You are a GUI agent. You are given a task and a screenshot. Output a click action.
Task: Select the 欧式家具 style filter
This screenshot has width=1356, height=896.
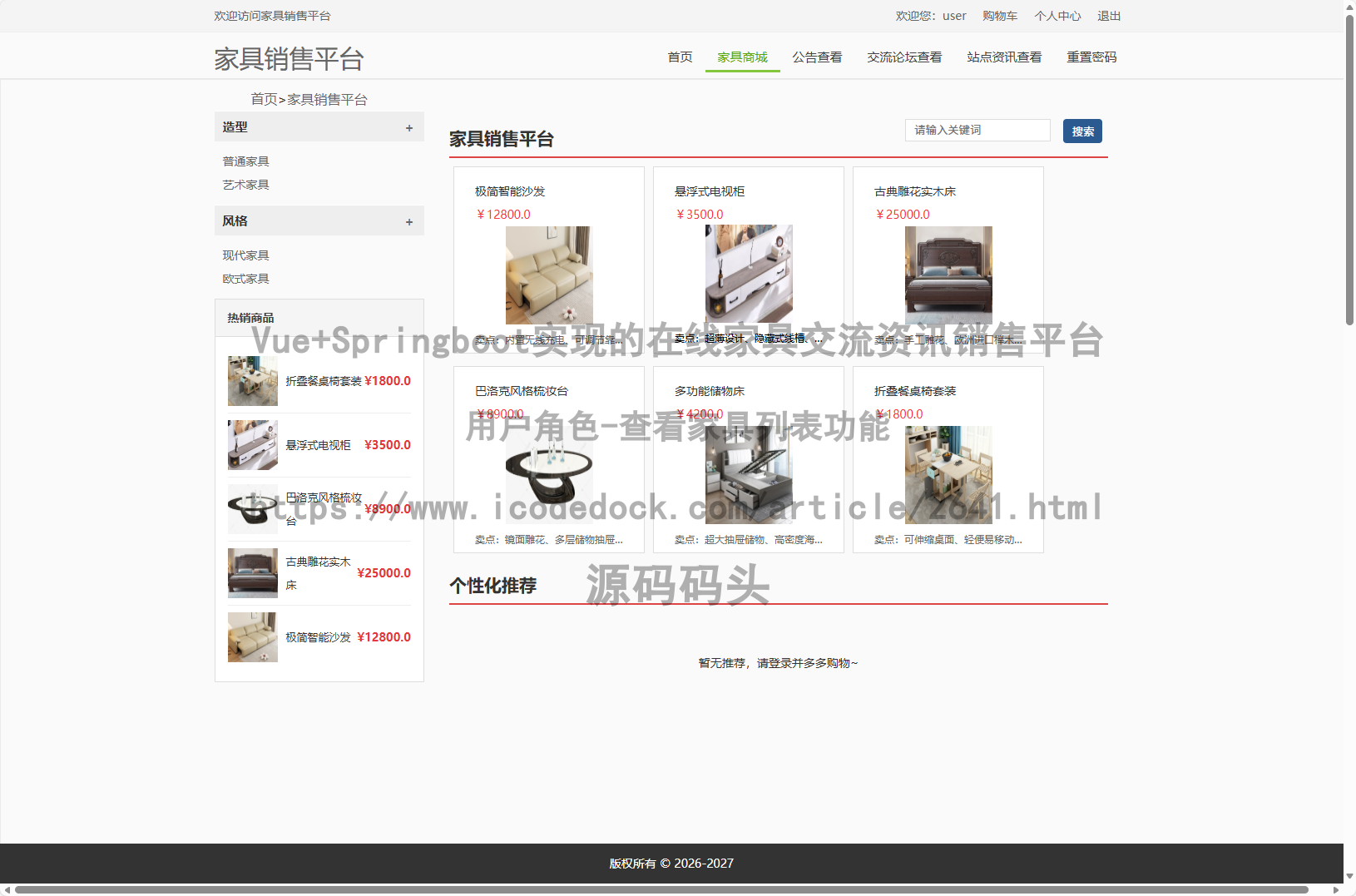pos(245,278)
